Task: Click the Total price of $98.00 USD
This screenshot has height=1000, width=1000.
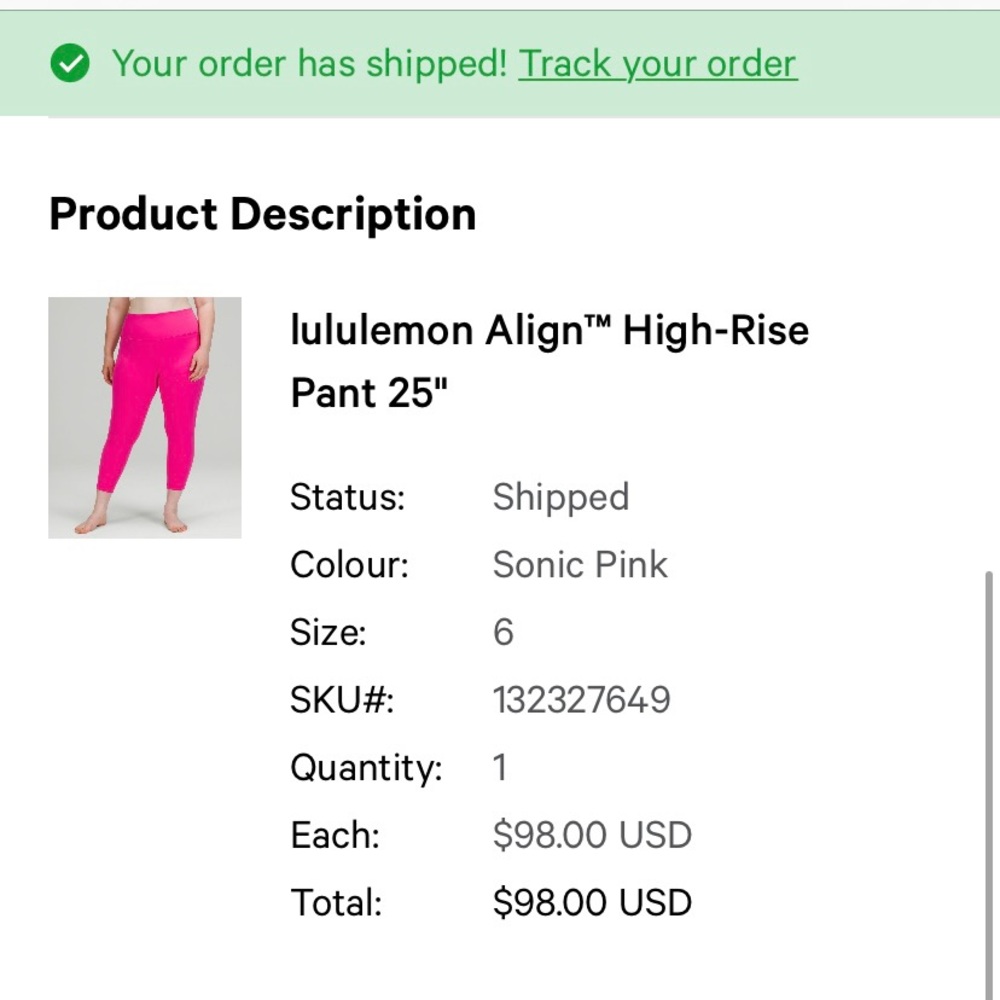Action: (x=591, y=901)
